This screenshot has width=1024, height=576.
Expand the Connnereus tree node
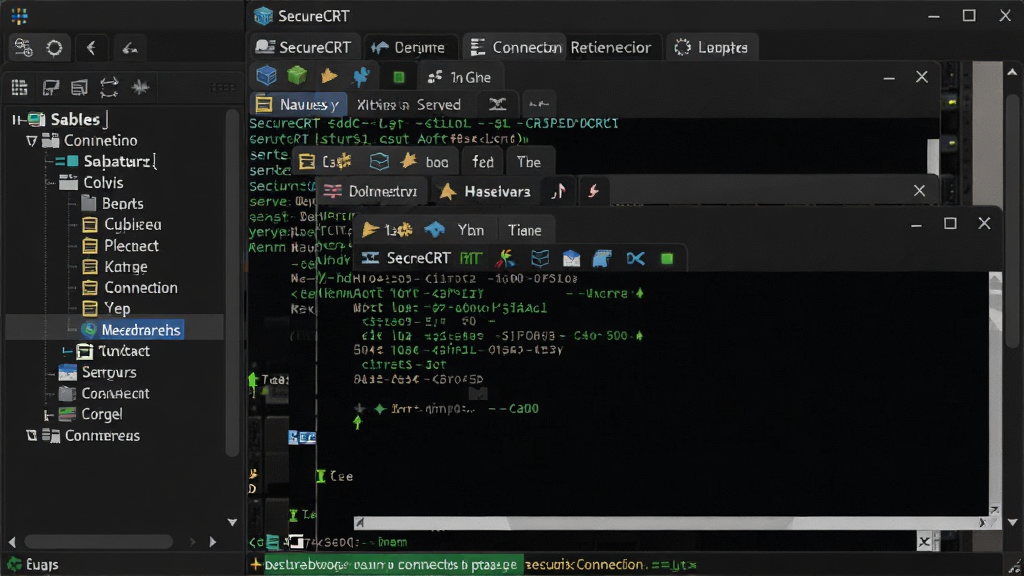point(31,436)
